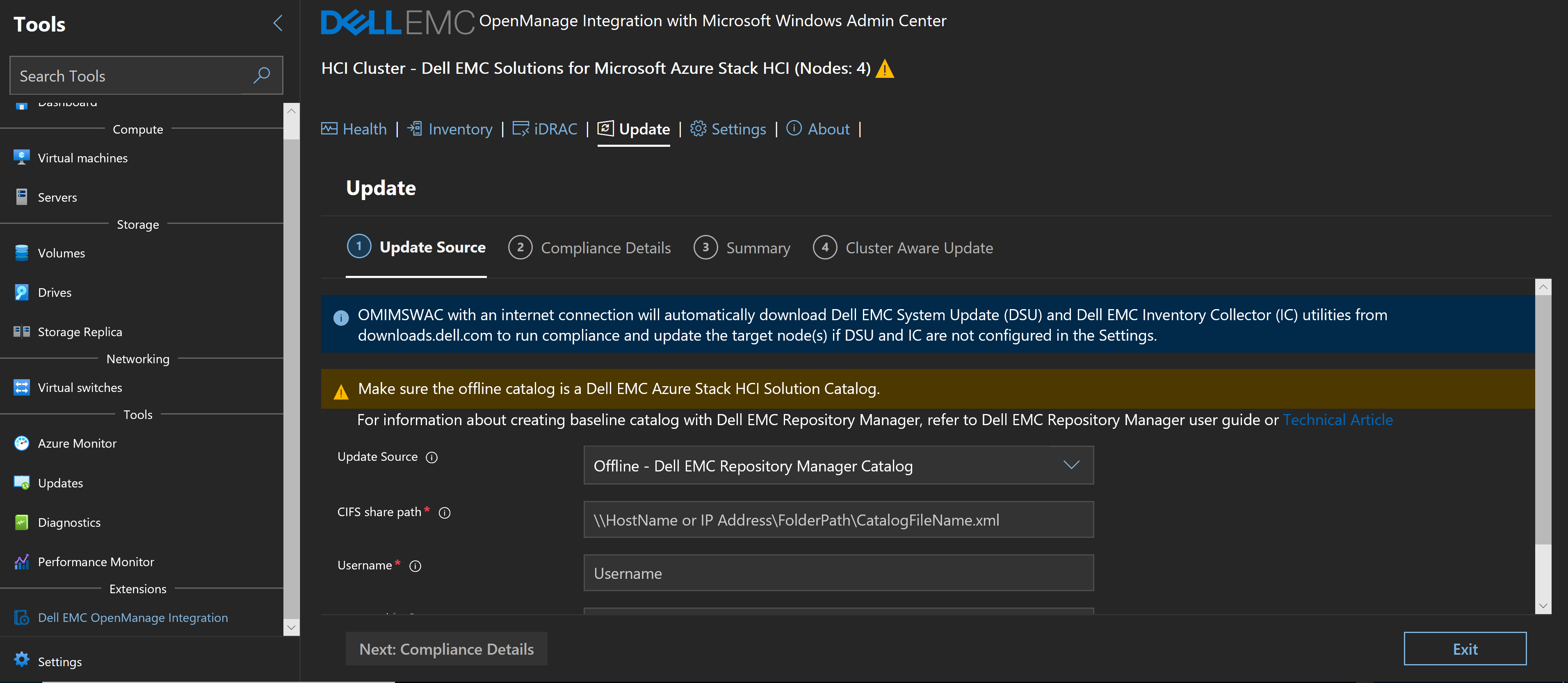The width and height of the screenshot is (1568, 683).
Task: Open the Update Source dropdown
Action: 838,465
